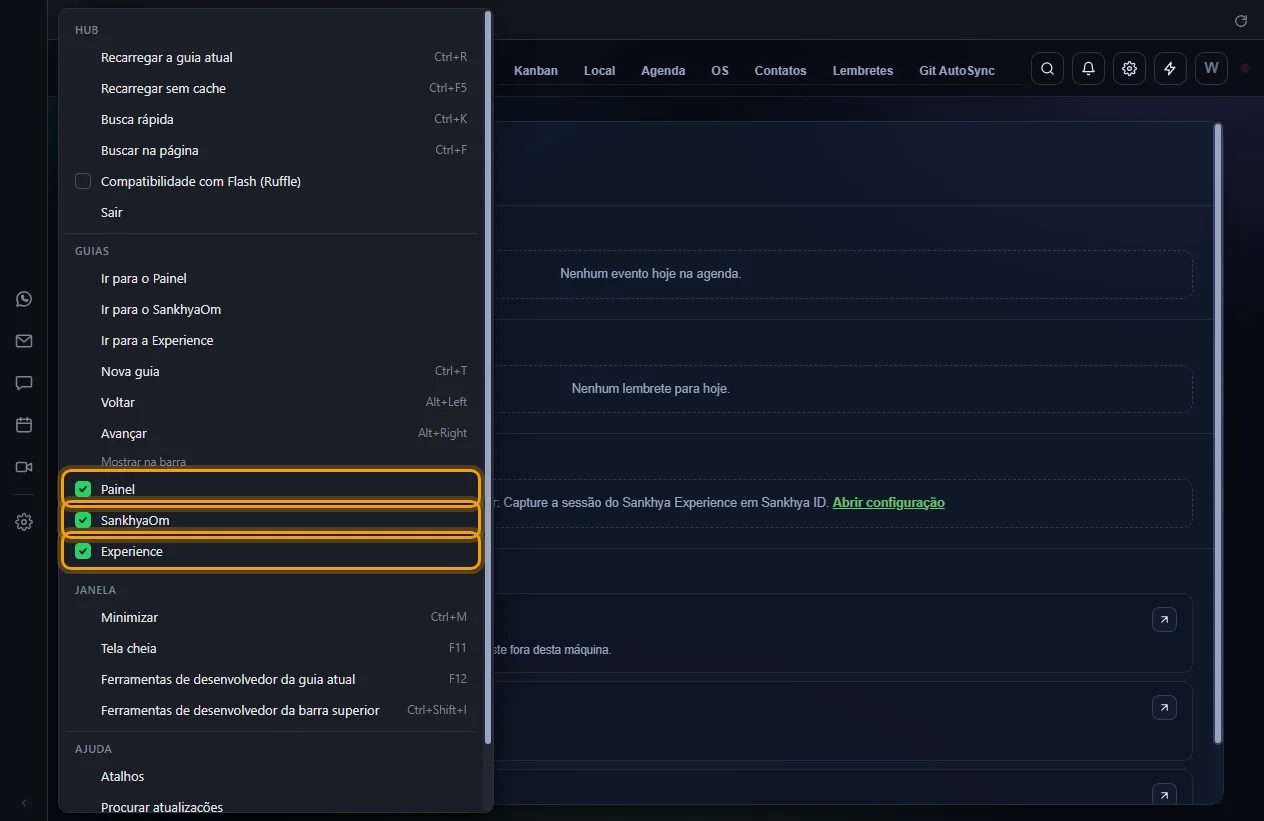Open the second card's external link arrow
1264x821 pixels.
1164,708
